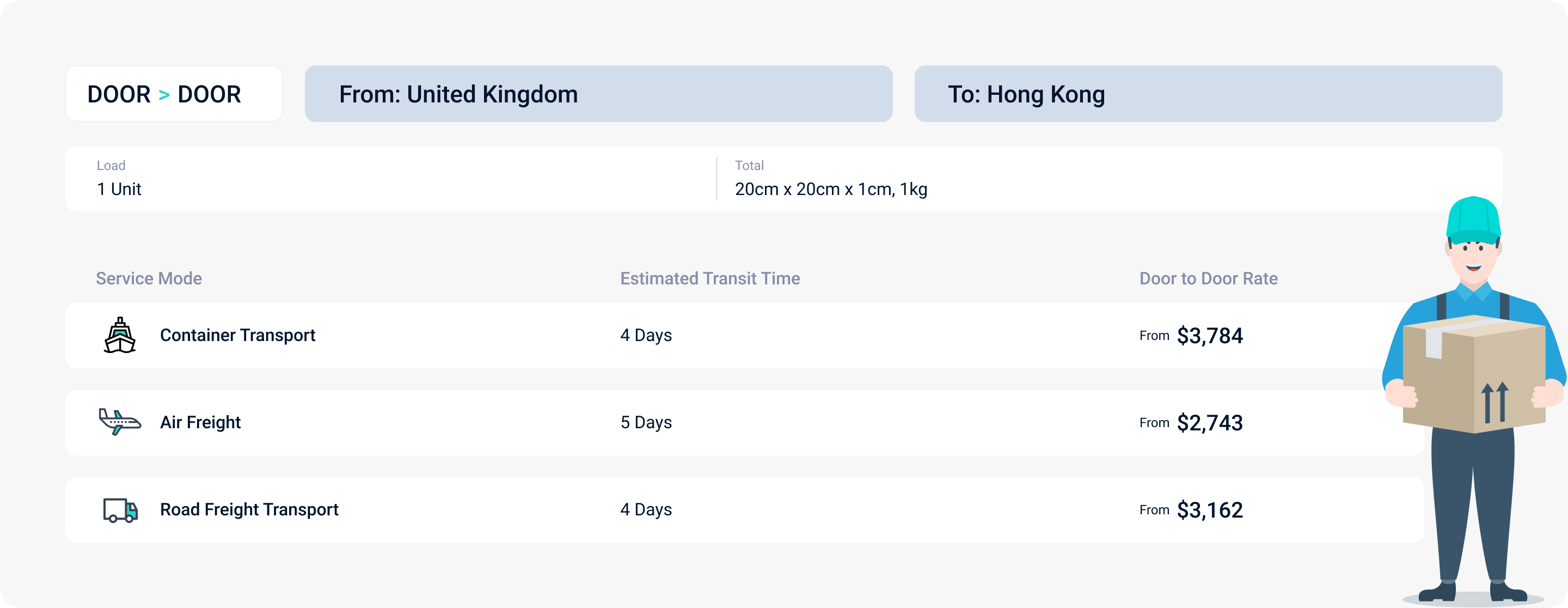Open the From: United Kingdom field
Viewport: 1568px width, 608px height.
pyautogui.click(x=598, y=94)
